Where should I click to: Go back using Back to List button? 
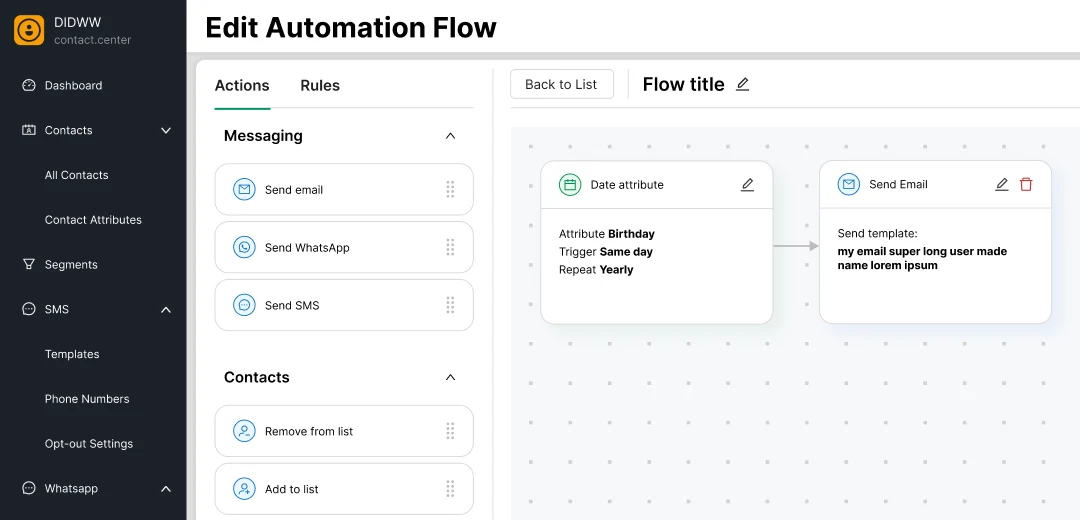coord(561,85)
